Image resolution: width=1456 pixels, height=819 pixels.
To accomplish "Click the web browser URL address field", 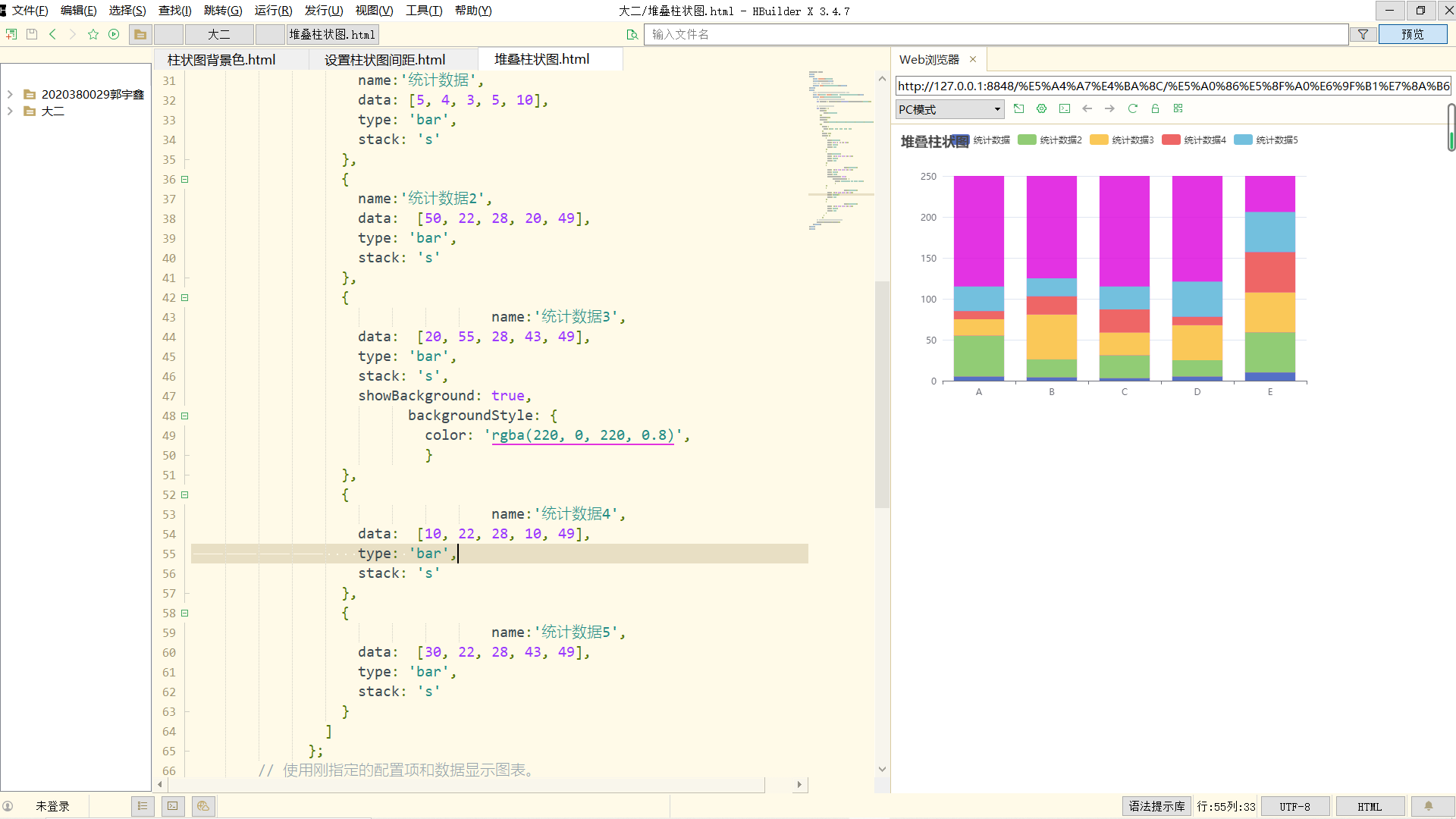I will point(1173,86).
